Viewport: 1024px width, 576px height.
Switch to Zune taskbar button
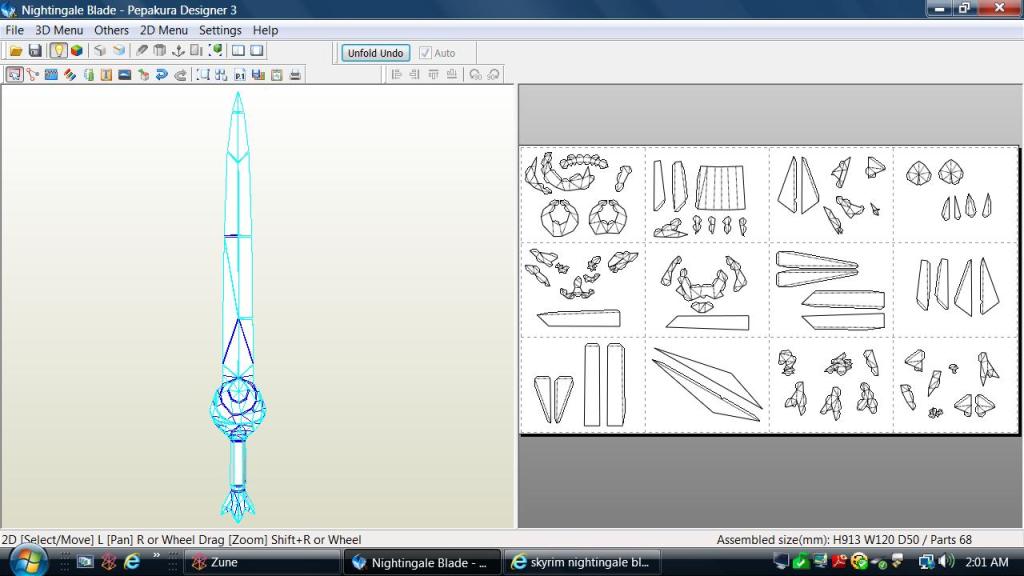pos(263,562)
